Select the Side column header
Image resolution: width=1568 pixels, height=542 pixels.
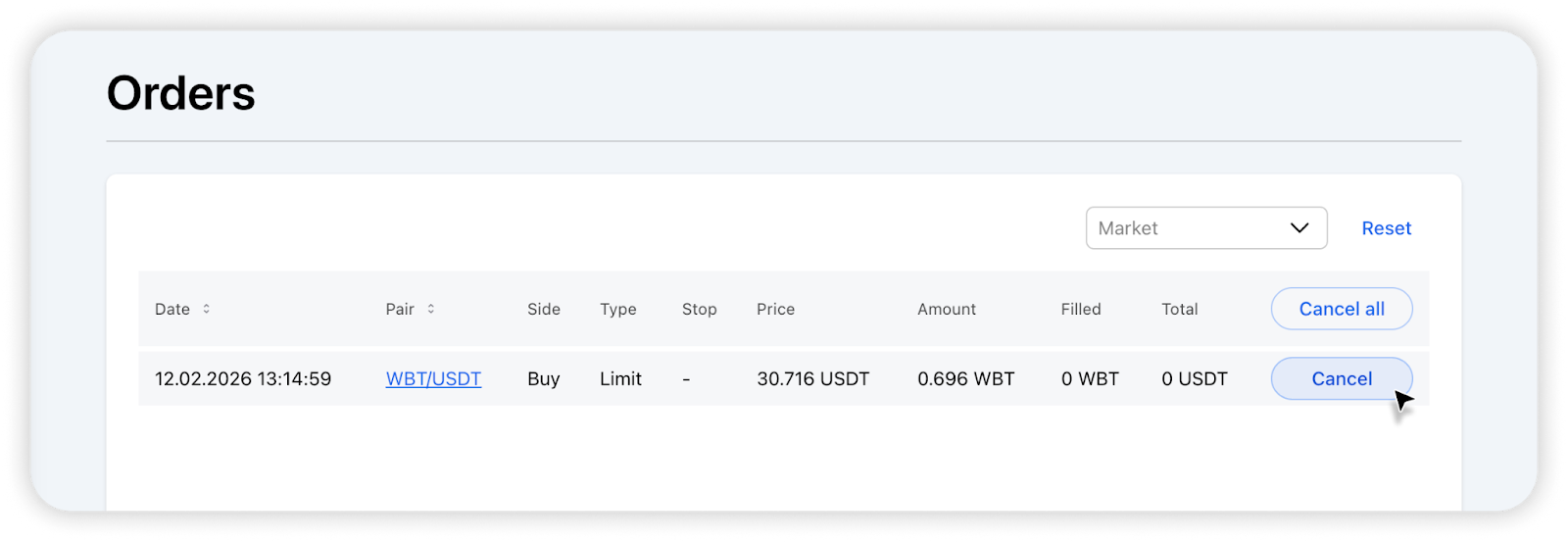point(544,310)
